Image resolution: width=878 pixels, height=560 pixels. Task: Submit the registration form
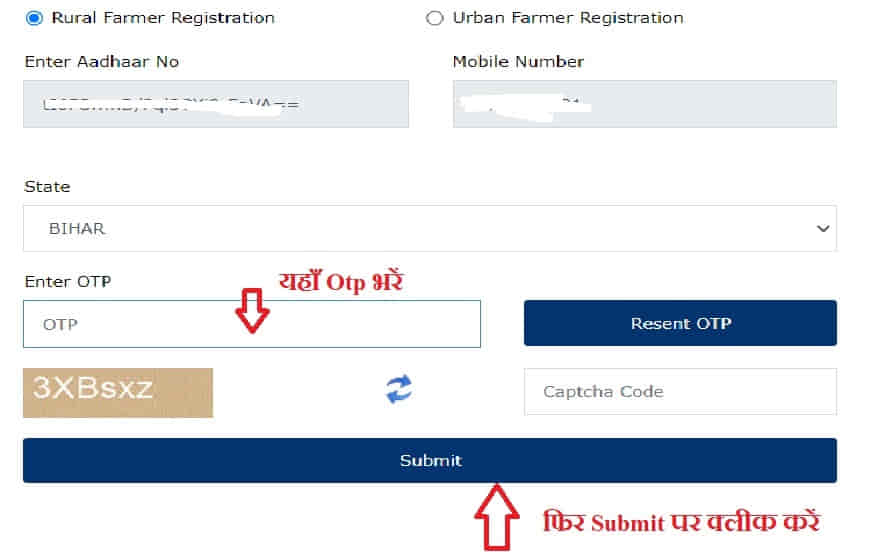click(429, 460)
